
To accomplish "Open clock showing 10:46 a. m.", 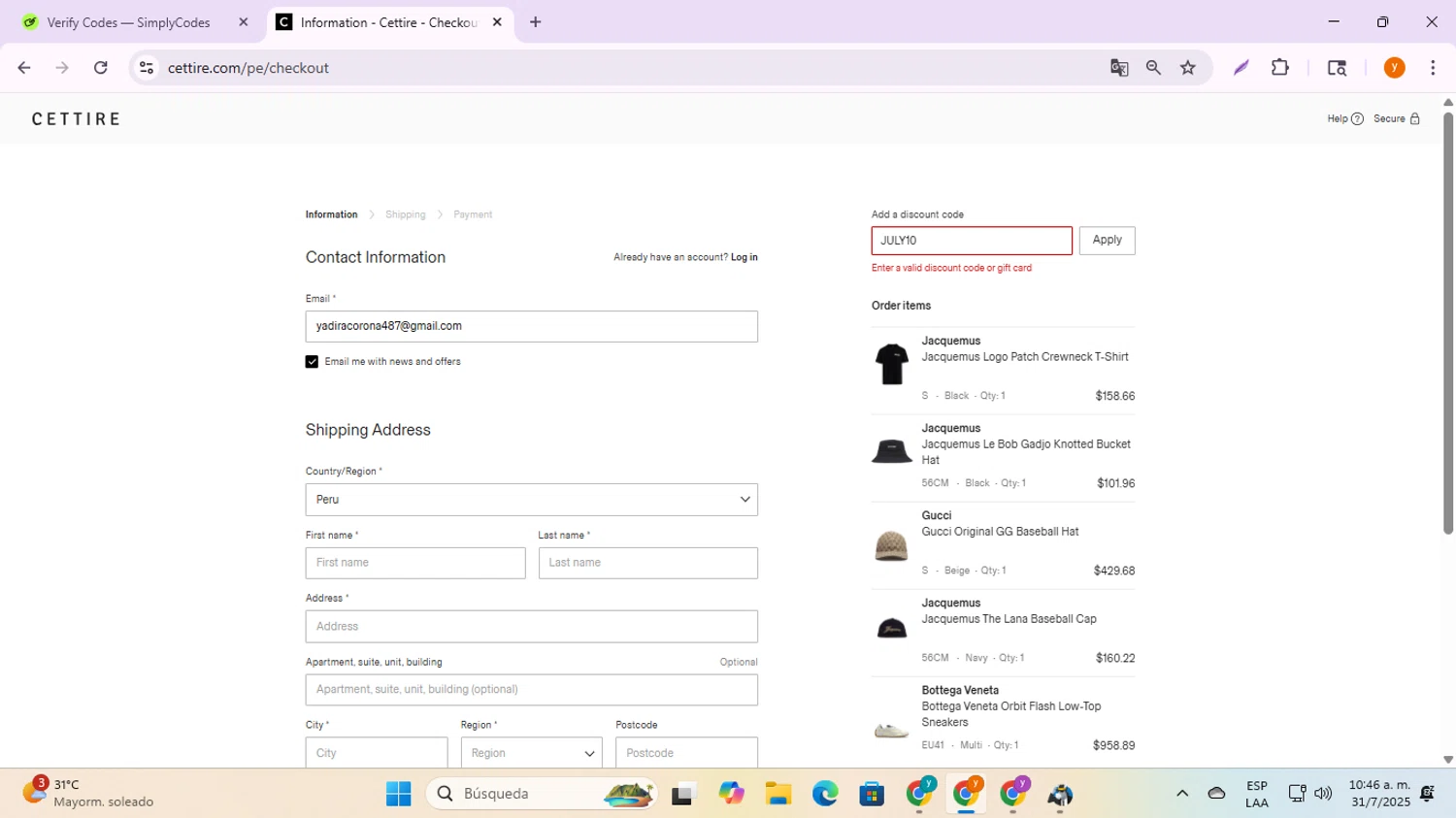I will [1379, 793].
